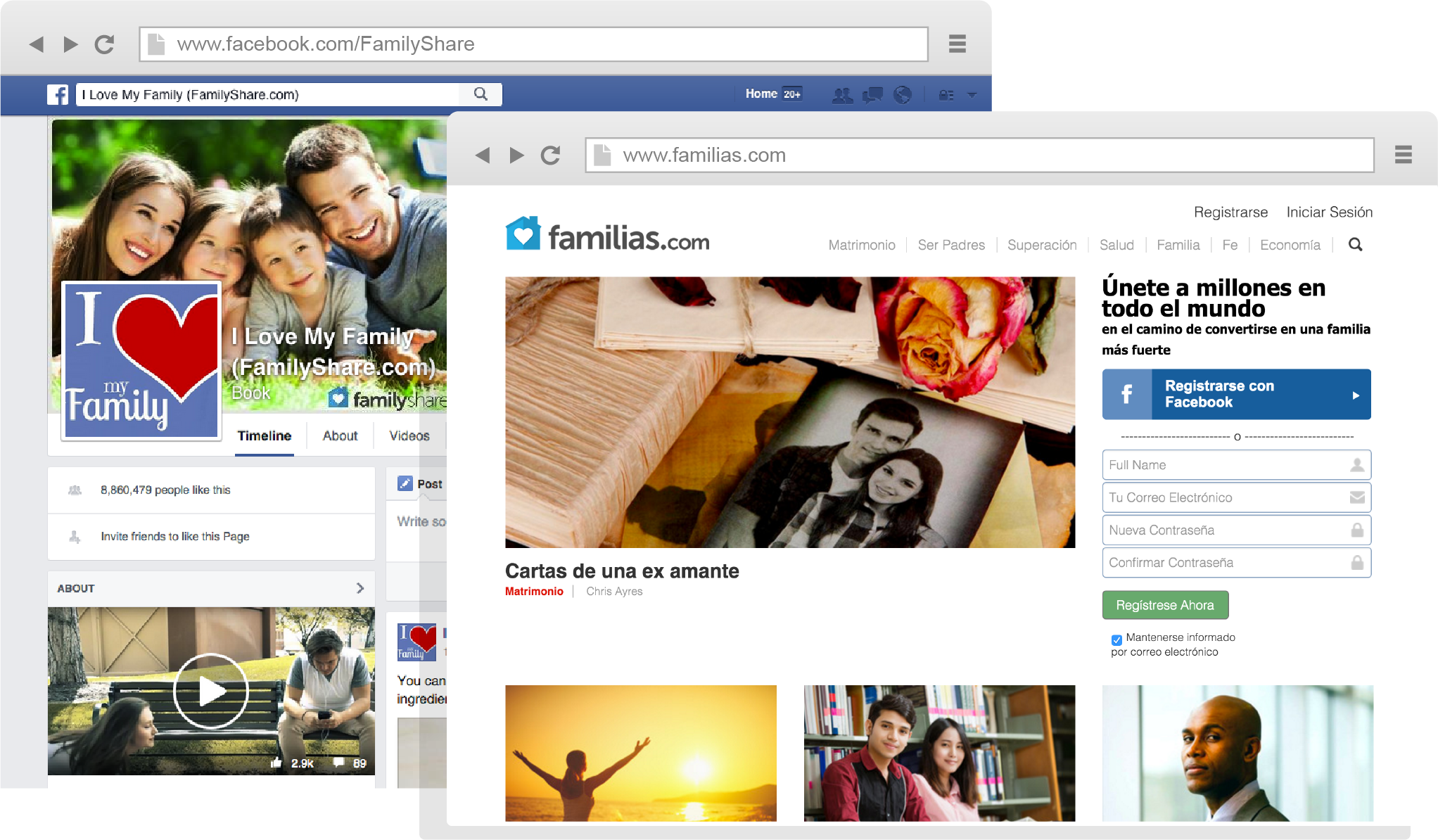
Task: Expand the ABOUT section chevron
Action: (360, 588)
